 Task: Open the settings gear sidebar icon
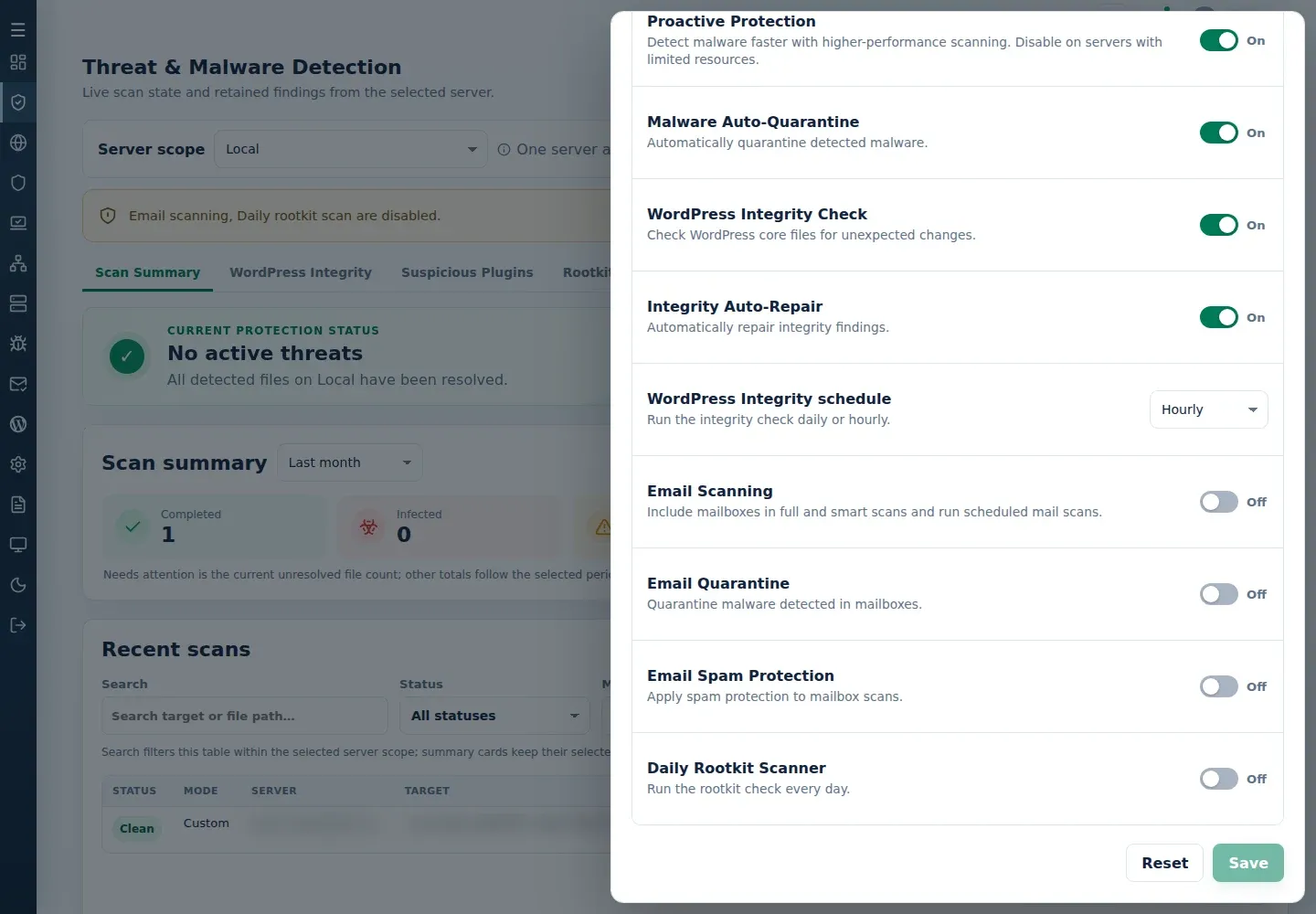pos(18,464)
